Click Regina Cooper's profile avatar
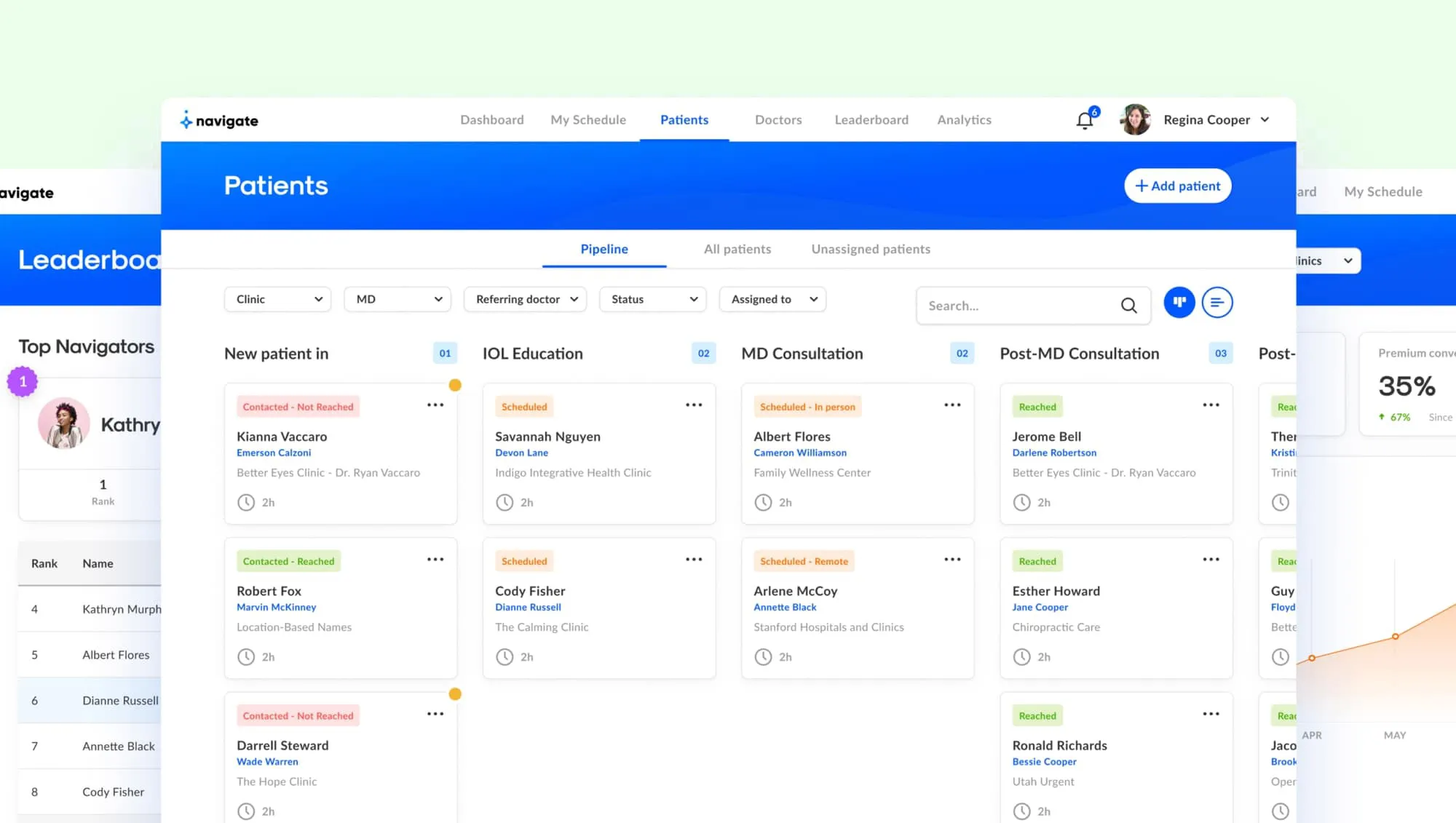The width and height of the screenshot is (1456, 823). [1136, 119]
